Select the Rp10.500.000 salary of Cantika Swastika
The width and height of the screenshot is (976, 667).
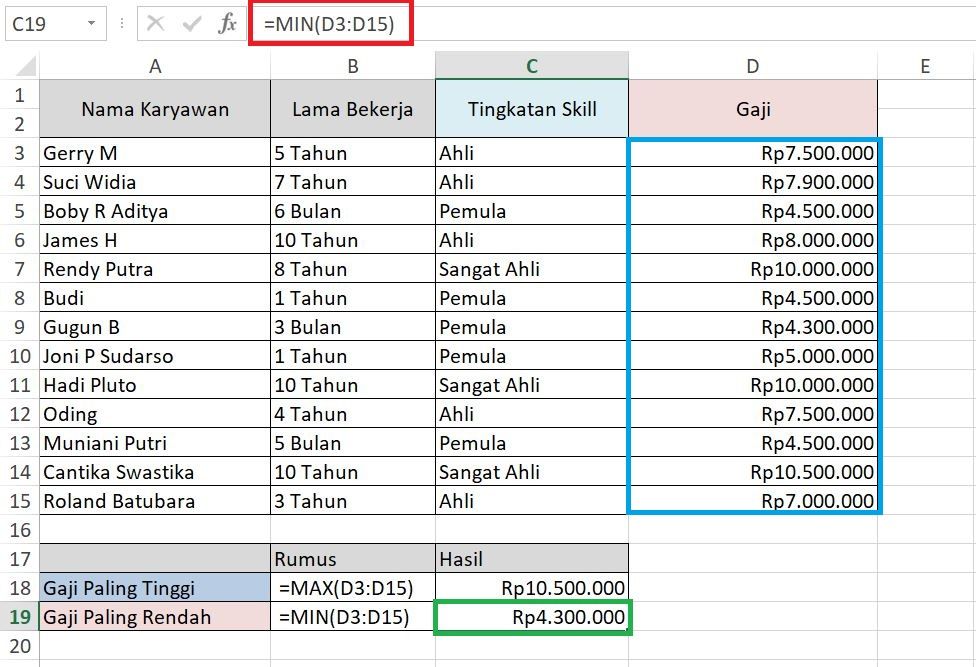[753, 471]
